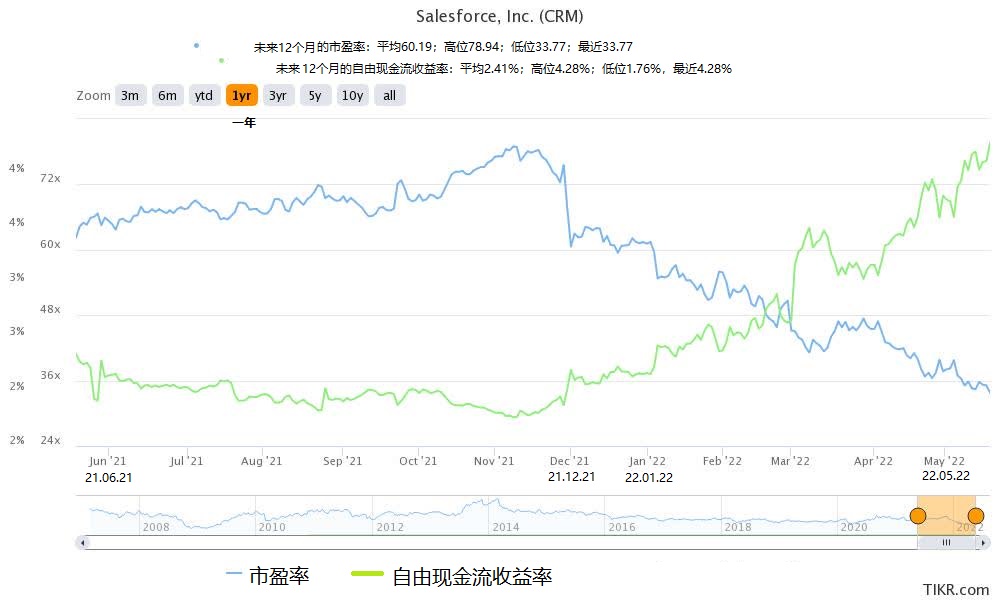1000x600 pixels.
Task: Click the Mar '22 x-axis label
Action: click(x=790, y=461)
